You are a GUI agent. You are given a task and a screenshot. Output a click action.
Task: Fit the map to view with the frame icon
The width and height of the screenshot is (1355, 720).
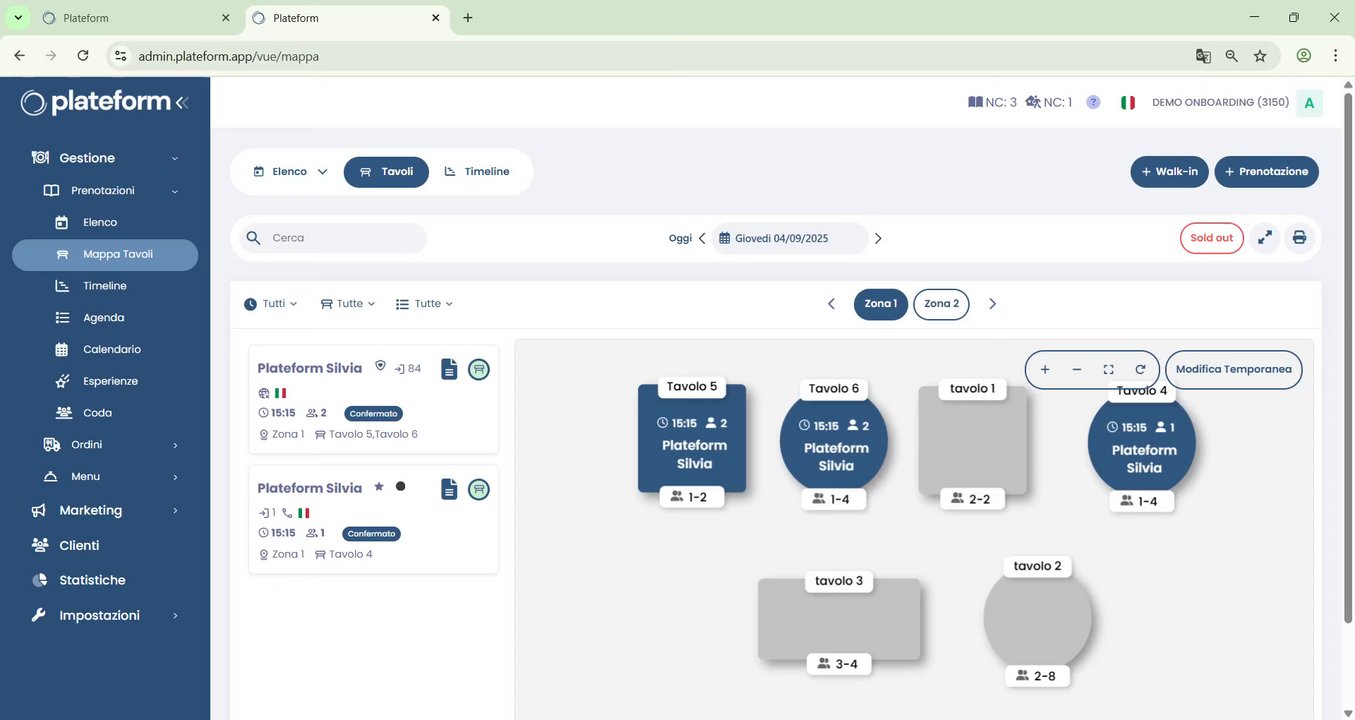tap(1108, 369)
